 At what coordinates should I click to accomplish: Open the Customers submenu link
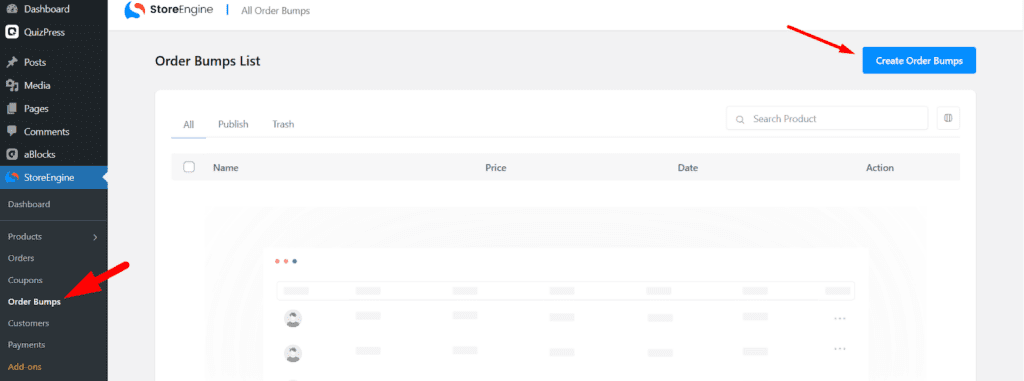coord(28,323)
